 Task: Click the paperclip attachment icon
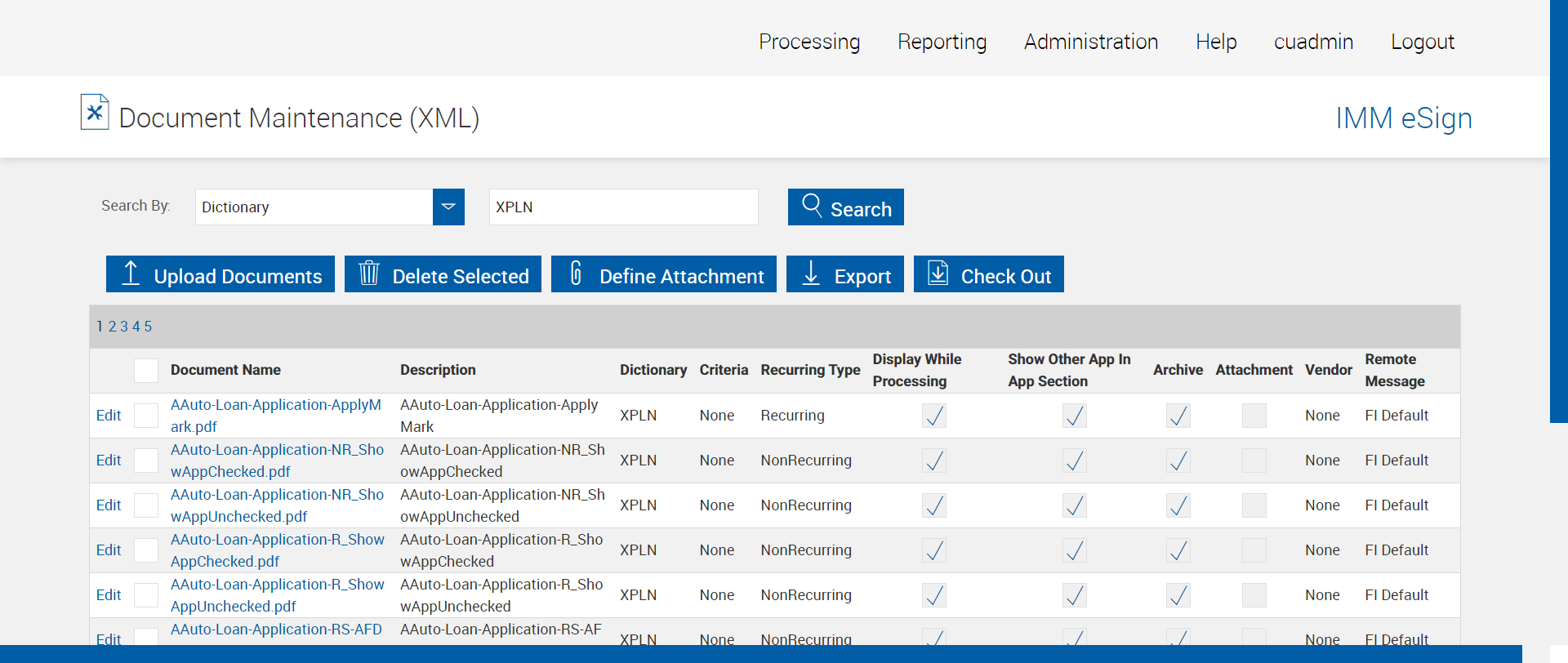click(576, 274)
